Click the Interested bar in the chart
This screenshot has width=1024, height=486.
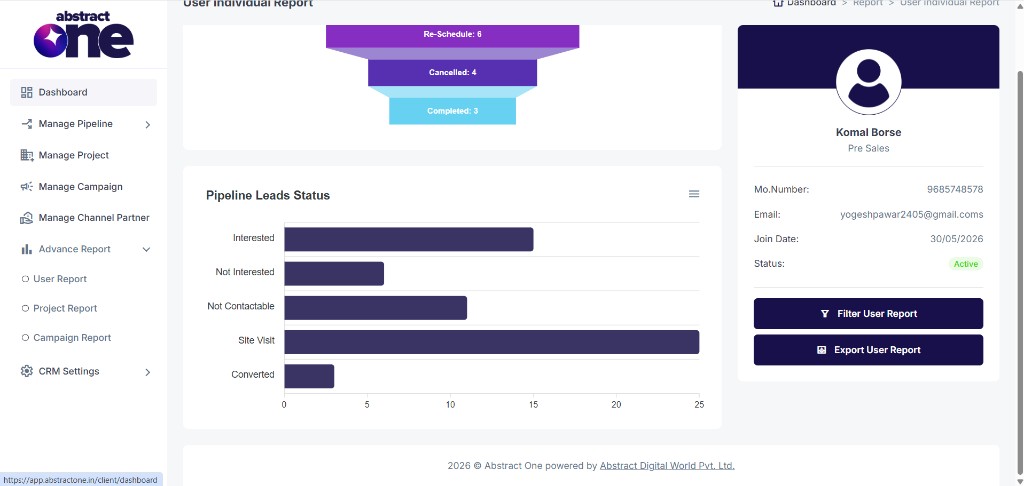(409, 239)
